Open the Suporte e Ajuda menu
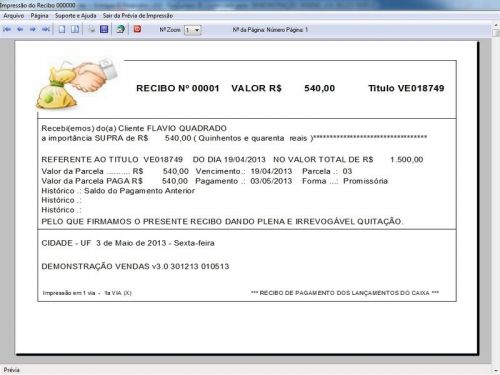Viewport: 500px width, 375px height. pos(75,16)
